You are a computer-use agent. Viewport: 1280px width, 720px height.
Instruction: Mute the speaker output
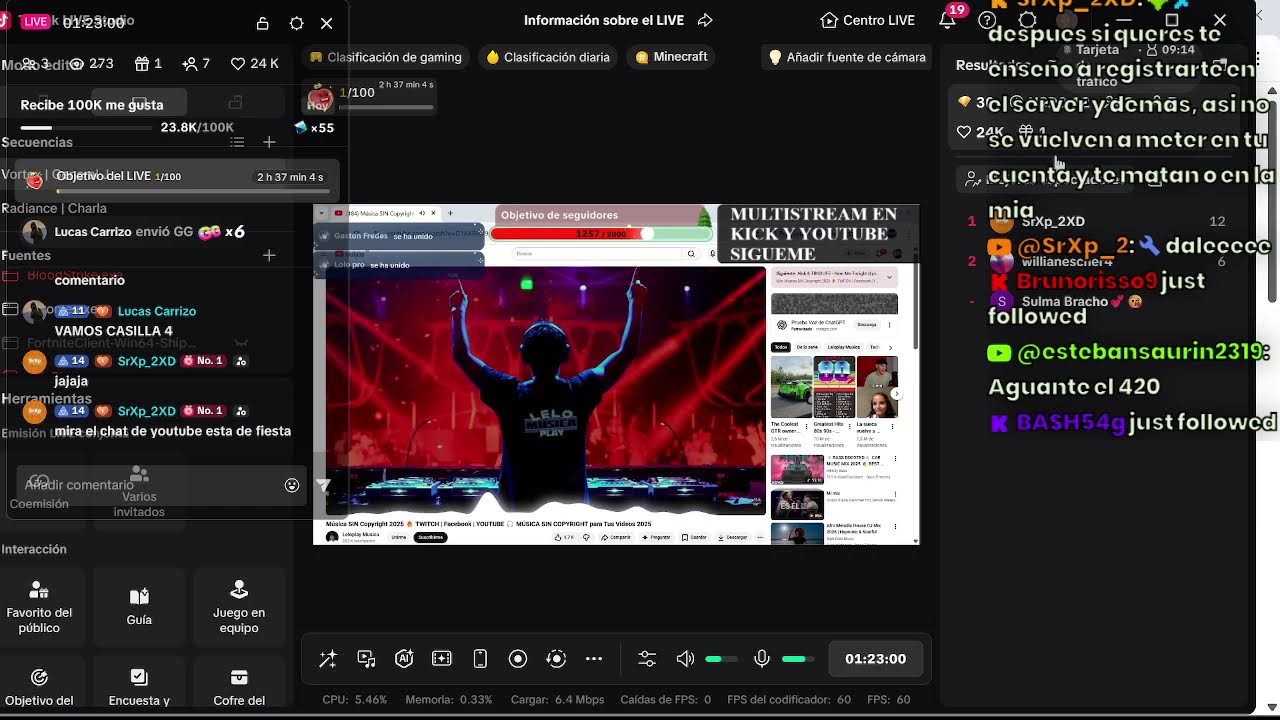[x=685, y=659]
